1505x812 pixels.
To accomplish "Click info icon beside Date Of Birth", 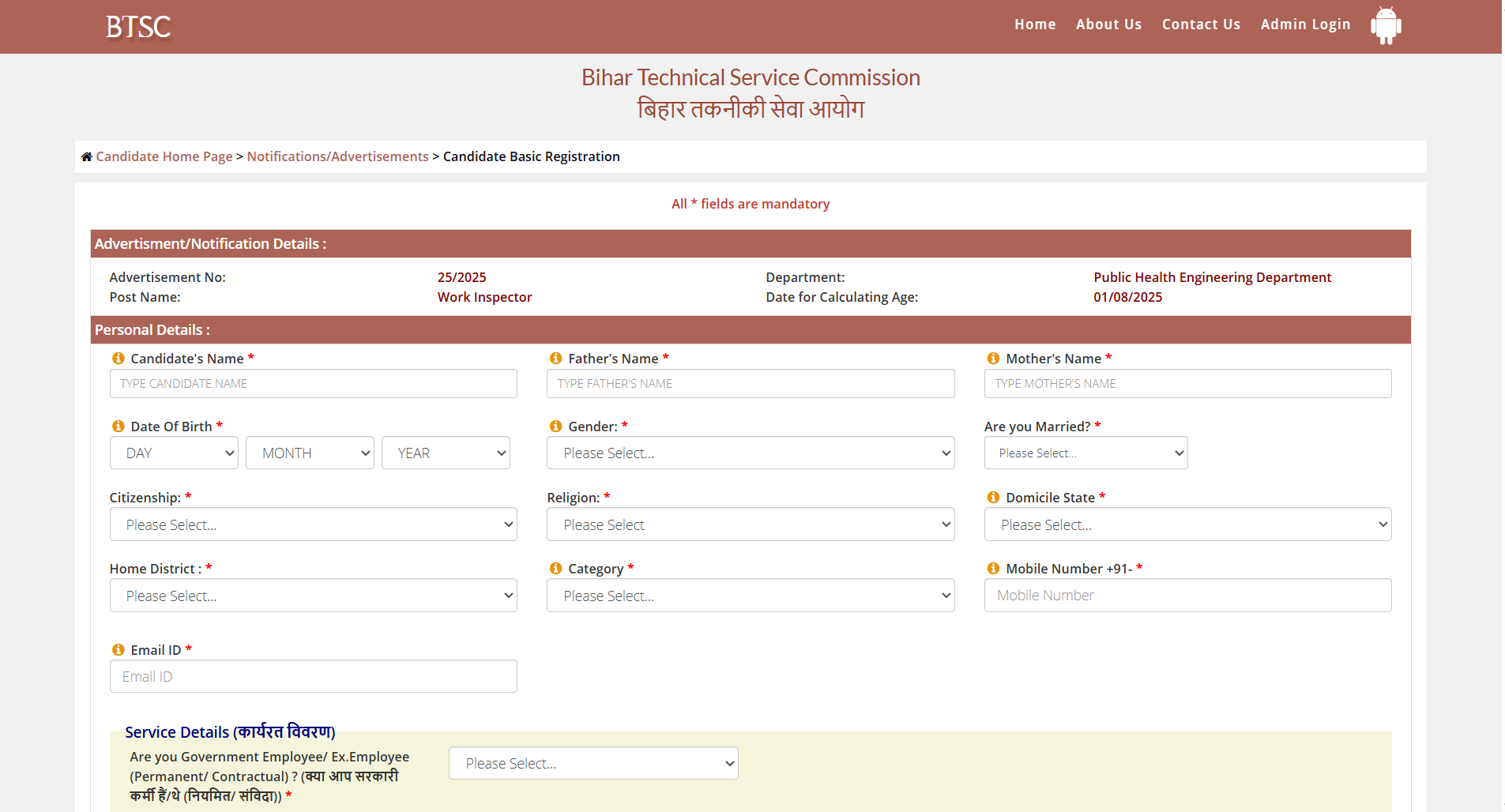I will click(x=119, y=427).
